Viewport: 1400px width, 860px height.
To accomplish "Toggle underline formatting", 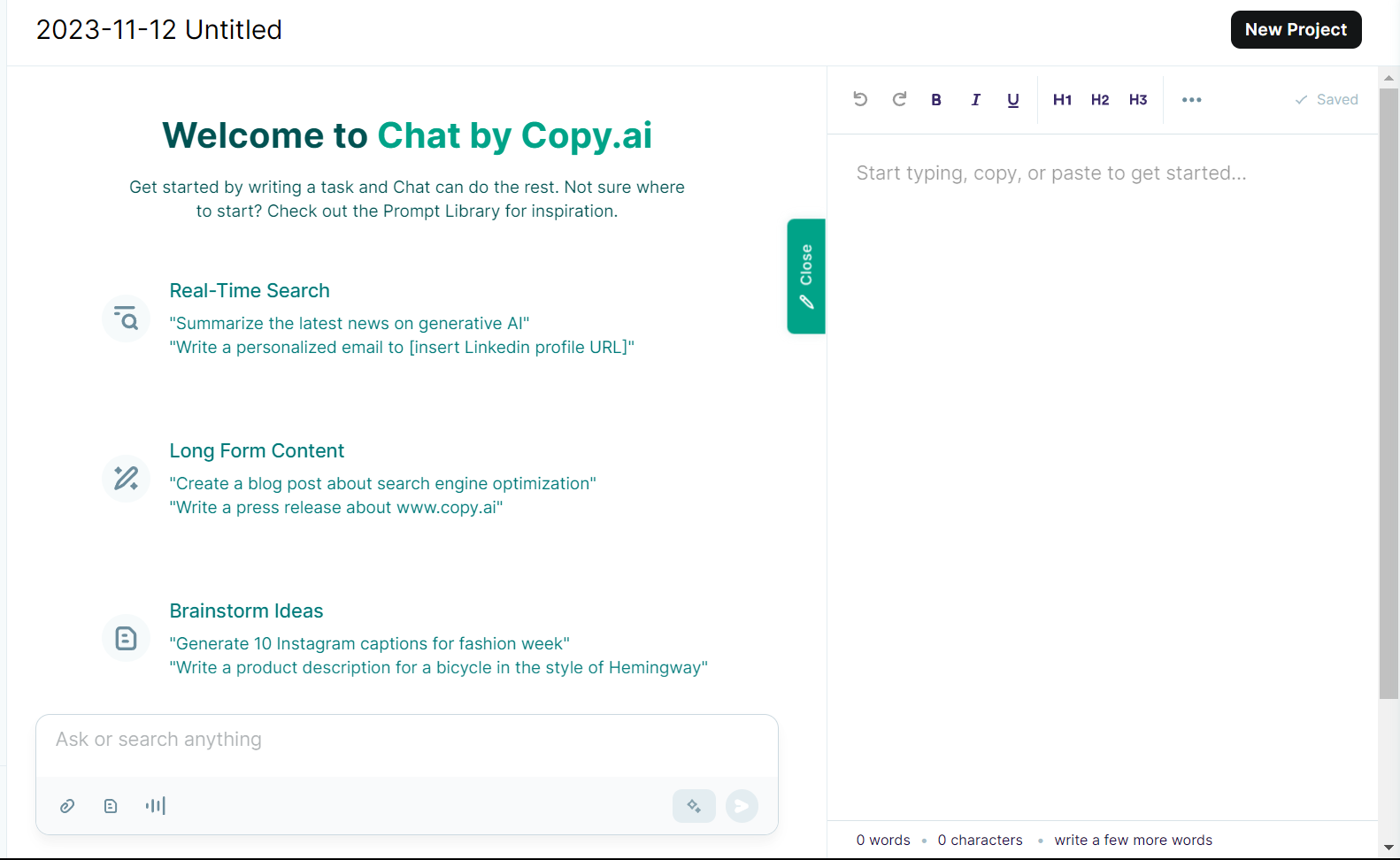I will (x=1013, y=100).
